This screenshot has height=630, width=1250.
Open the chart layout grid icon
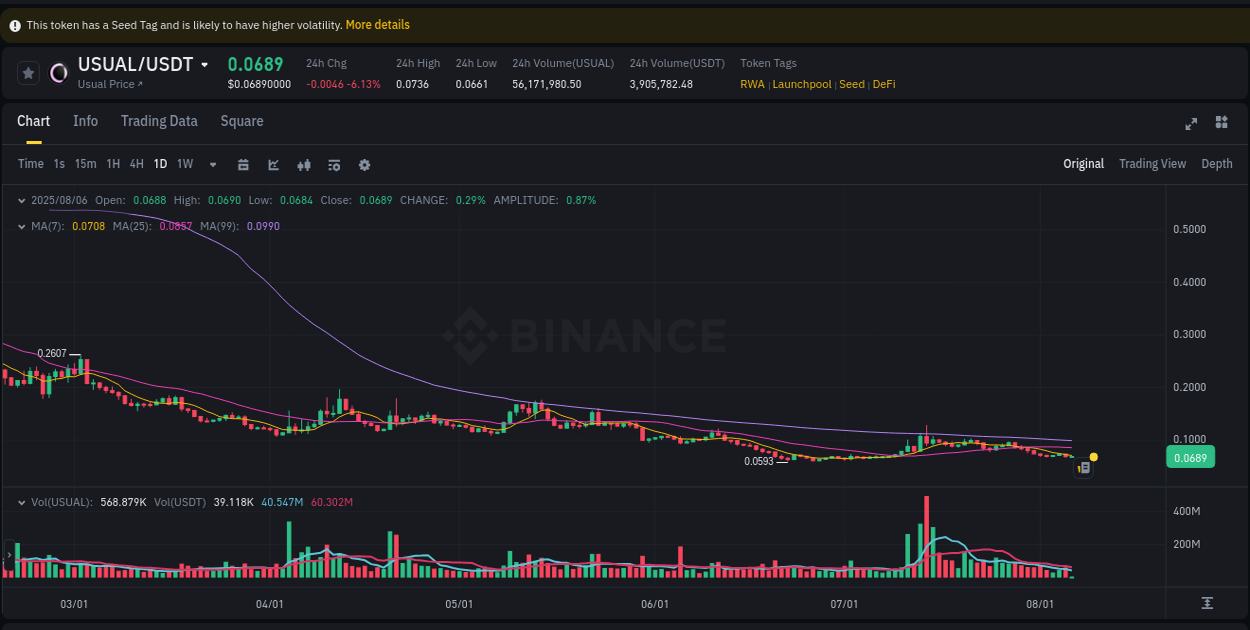pos(1221,122)
